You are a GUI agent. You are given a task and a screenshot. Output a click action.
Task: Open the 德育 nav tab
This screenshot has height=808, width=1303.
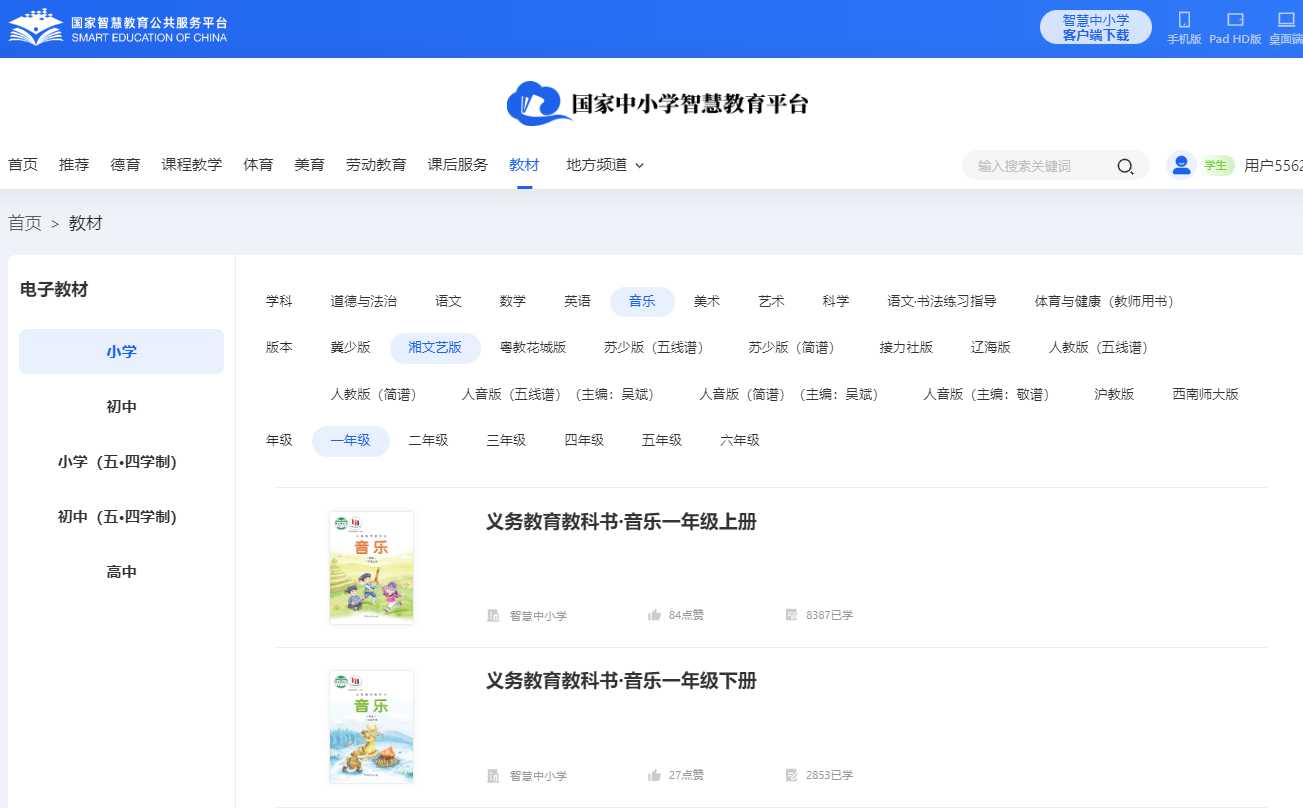125,165
